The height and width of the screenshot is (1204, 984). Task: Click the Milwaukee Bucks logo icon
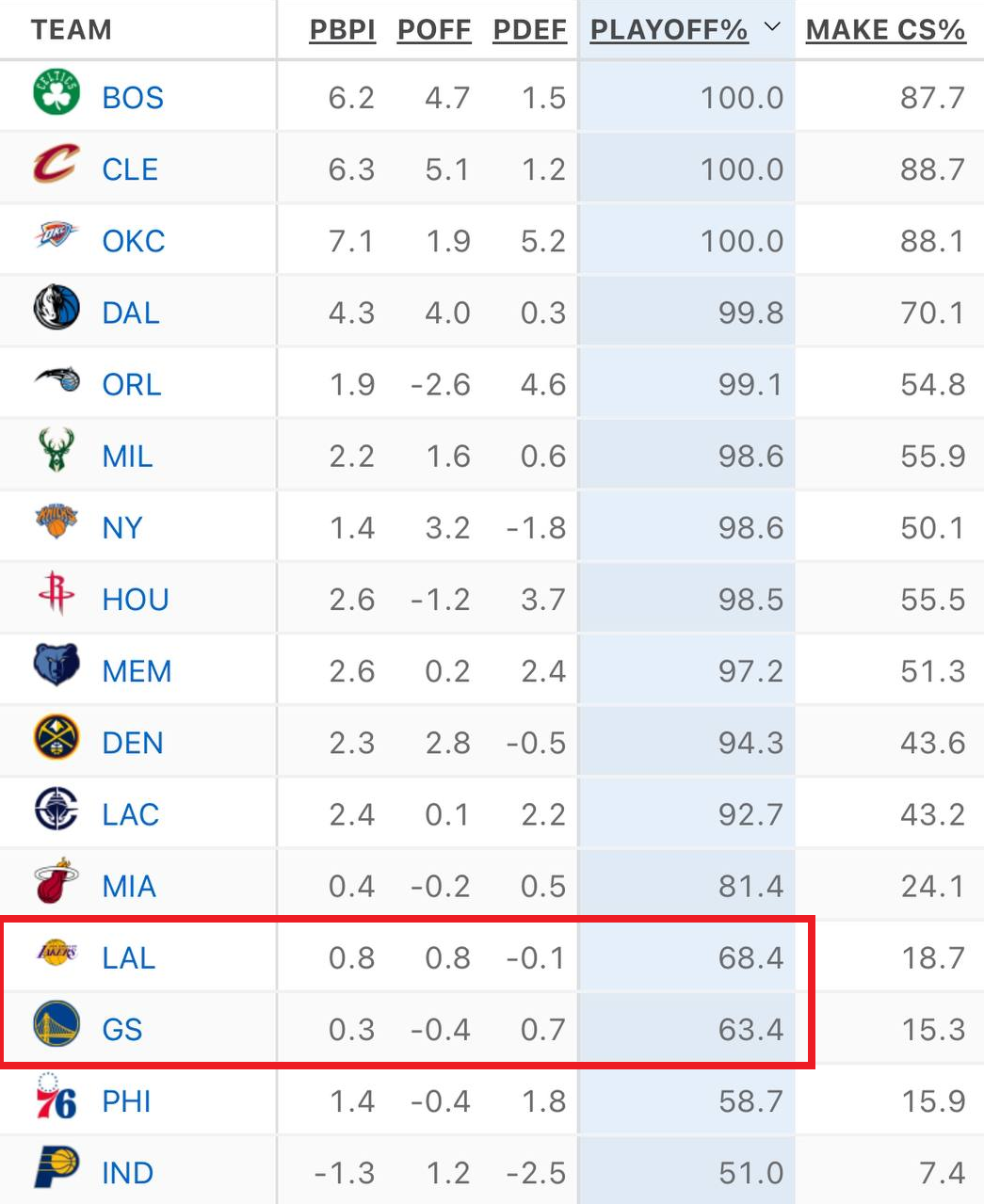[x=56, y=450]
